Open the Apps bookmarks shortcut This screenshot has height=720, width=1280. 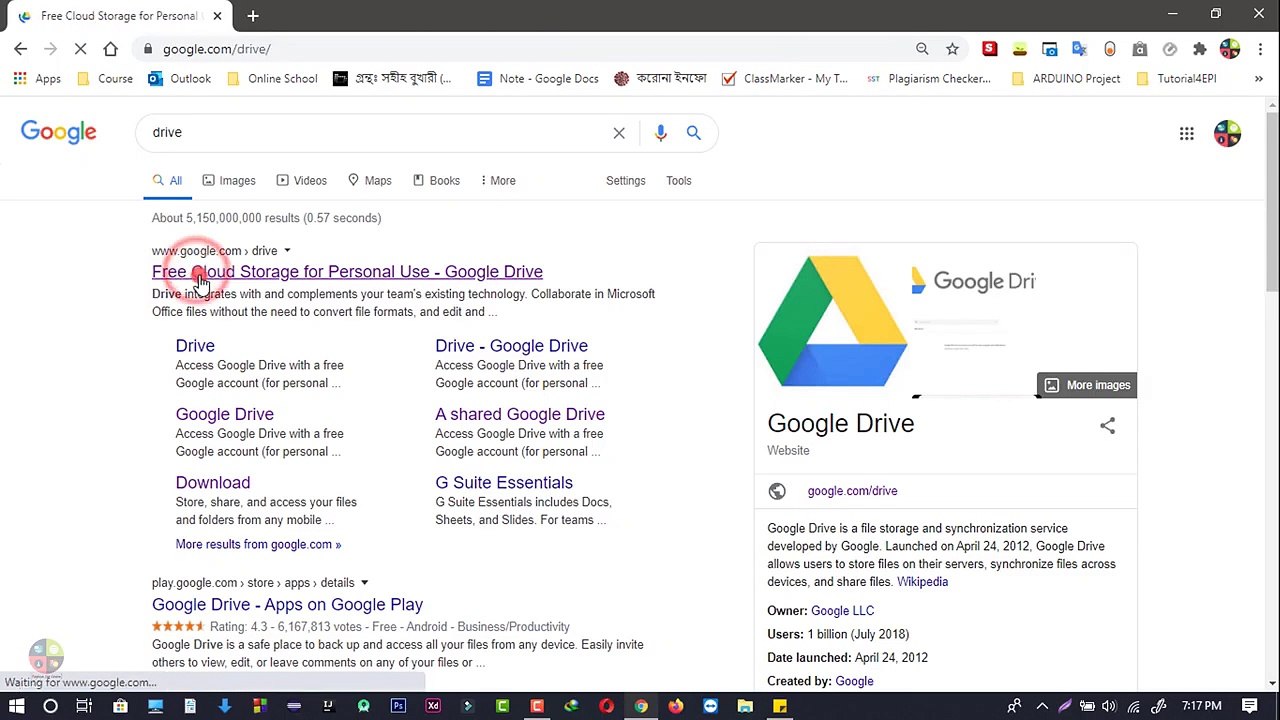click(x=37, y=79)
